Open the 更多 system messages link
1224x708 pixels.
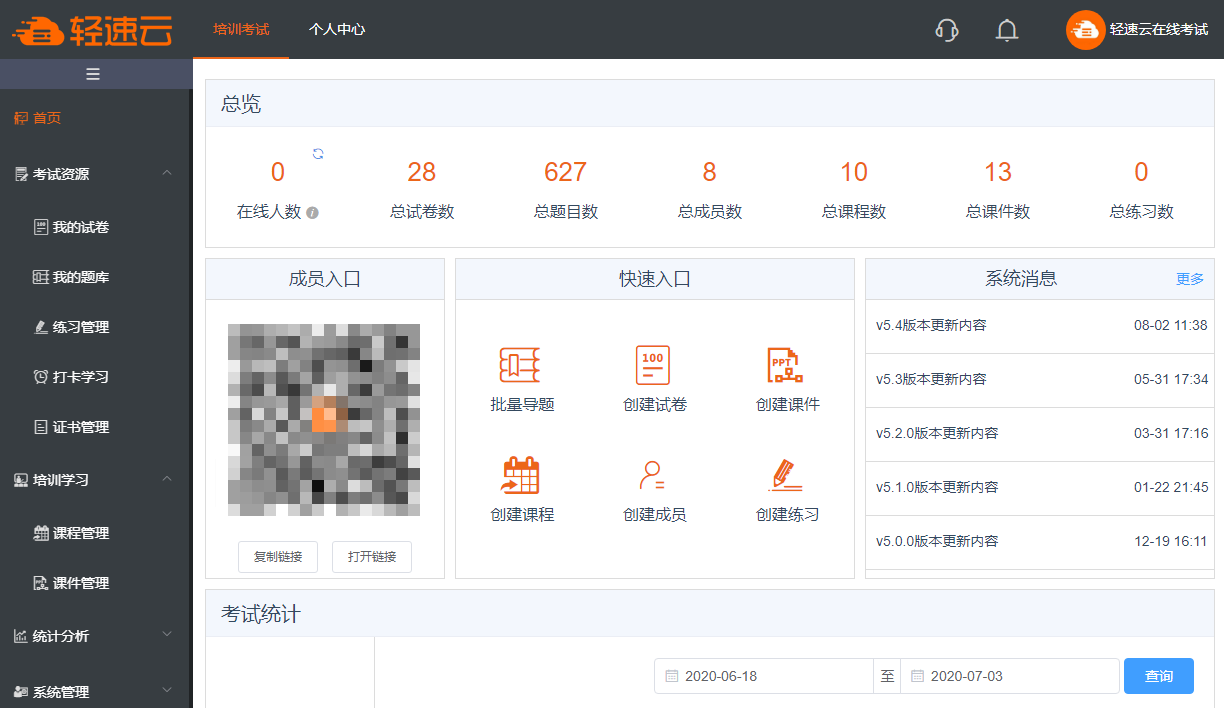pos(1190,279)
